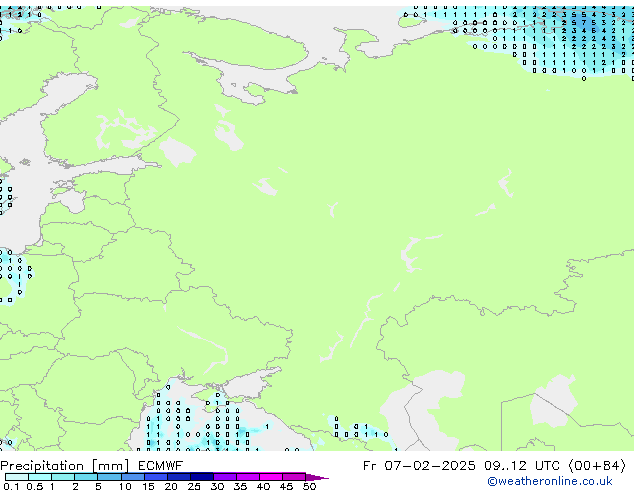Select the 35–40 mm magenta legend box

click(247, 477)
